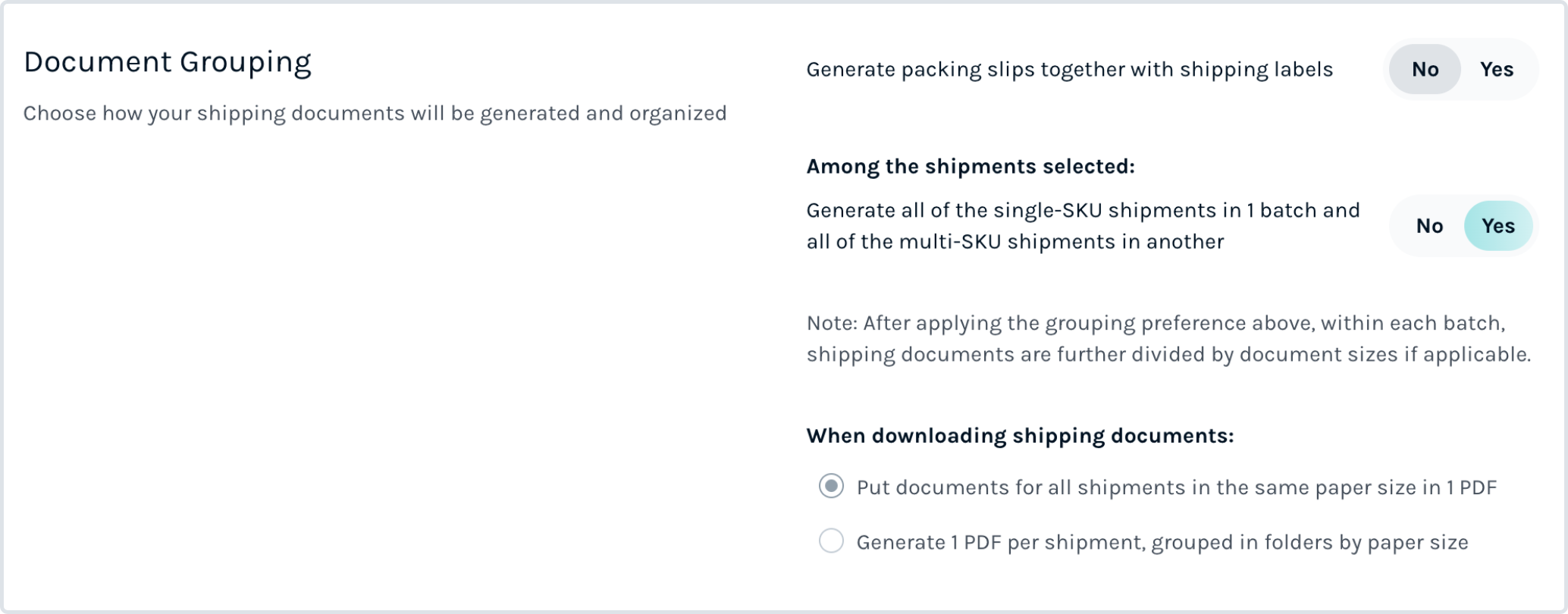Click 'shipping documents are further divided' line
The width and height of the screenshot is (1568, 614).
(x=1168, y=355)
